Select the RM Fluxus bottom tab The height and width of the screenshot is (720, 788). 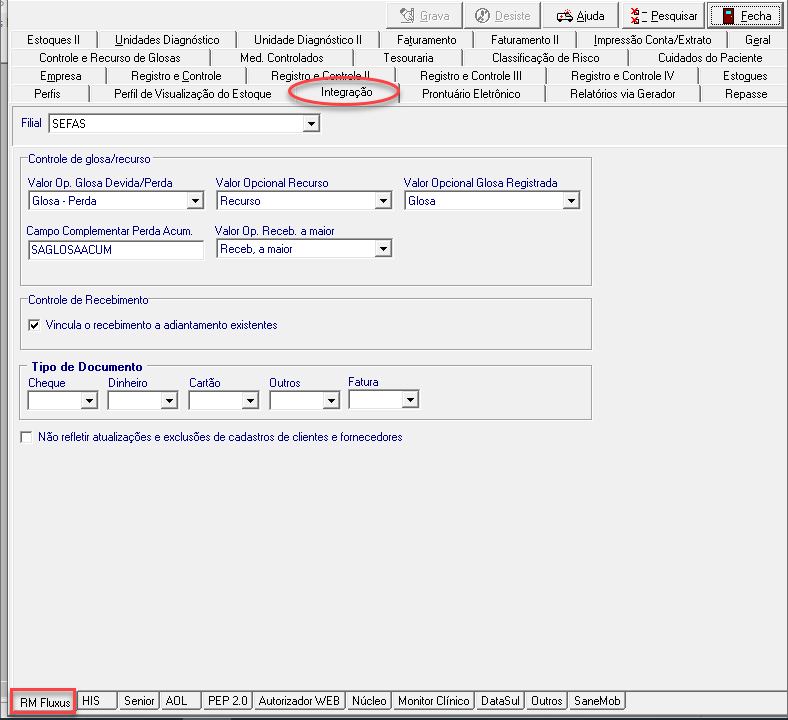click(x=44, y=702)
